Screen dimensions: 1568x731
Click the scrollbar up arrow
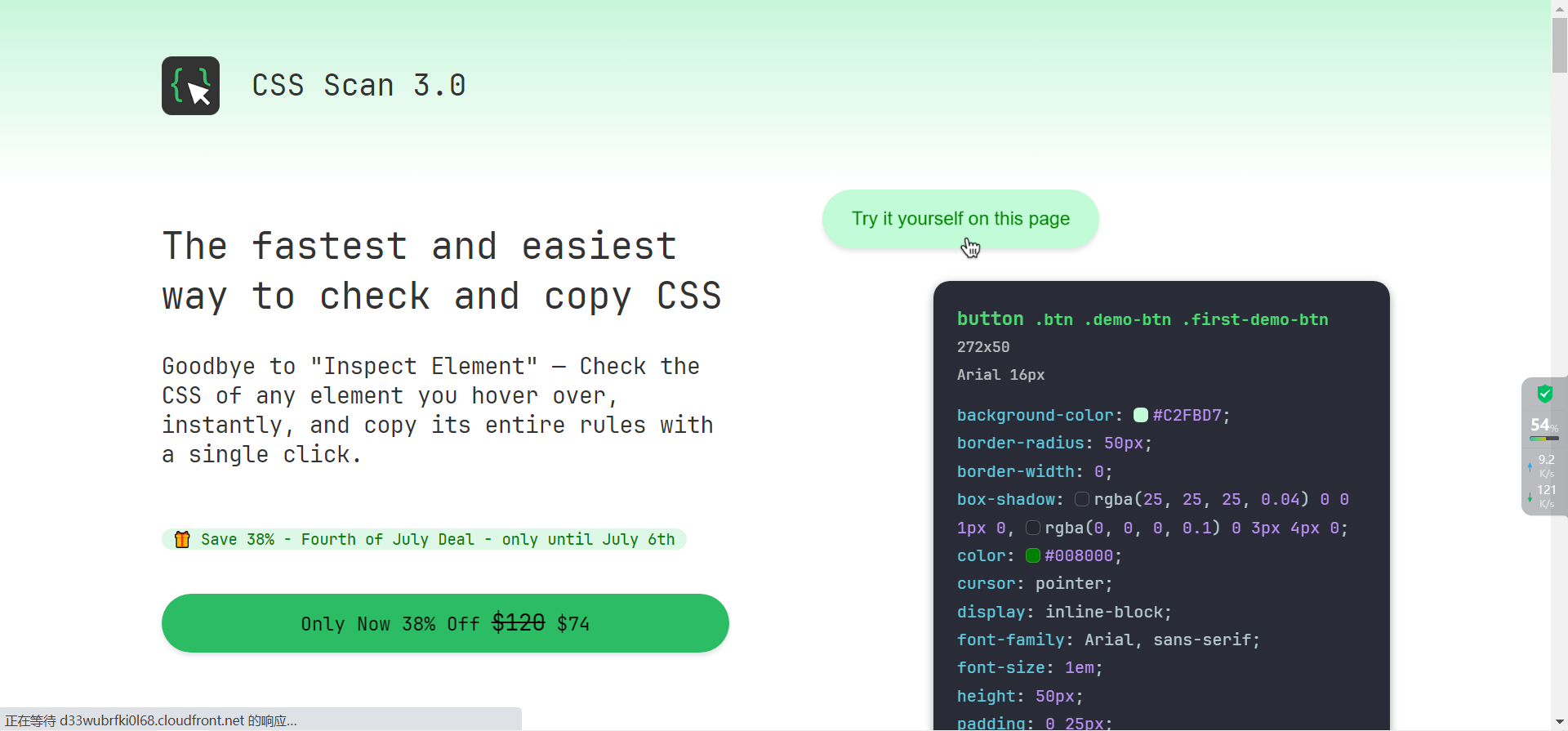[1559, 7]
